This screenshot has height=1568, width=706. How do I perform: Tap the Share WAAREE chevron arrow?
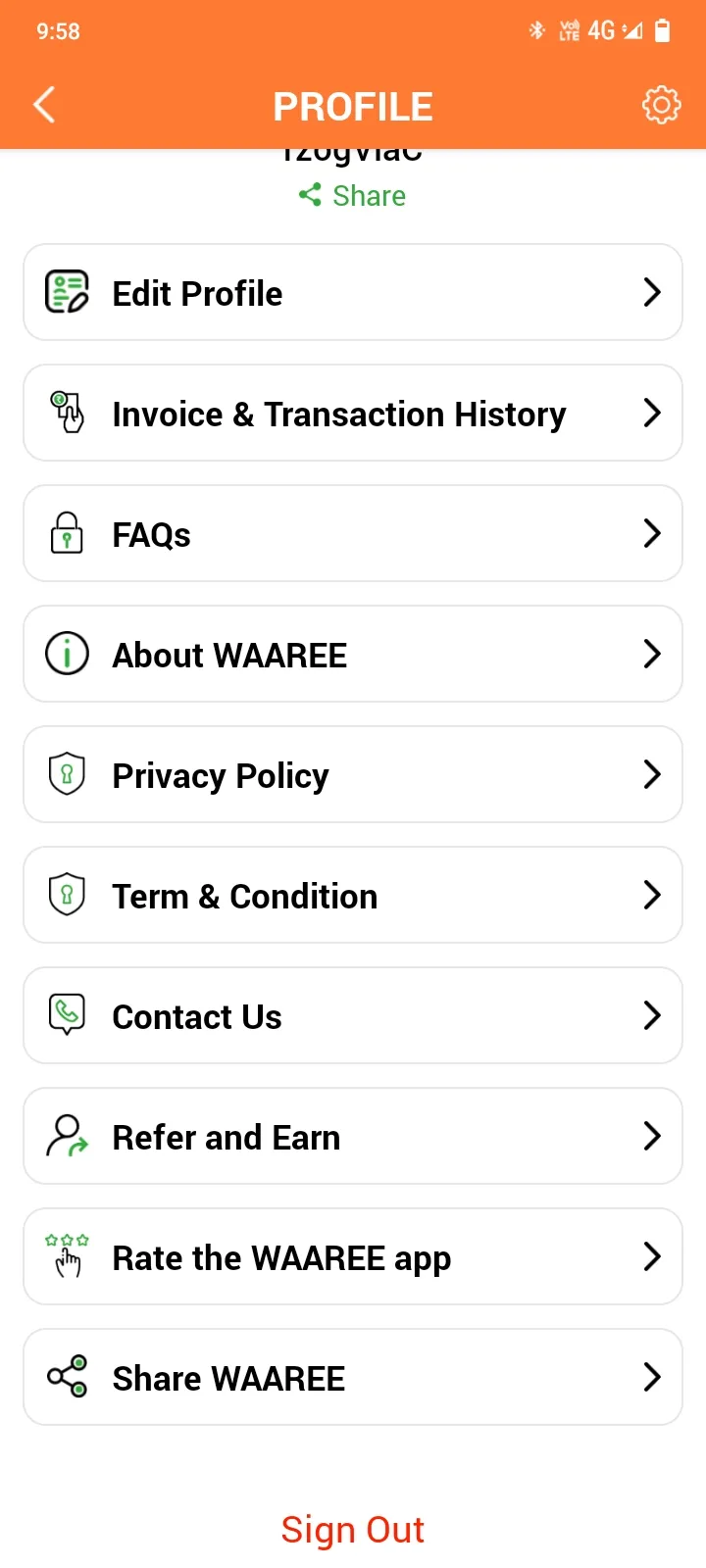click(652, 1377)
